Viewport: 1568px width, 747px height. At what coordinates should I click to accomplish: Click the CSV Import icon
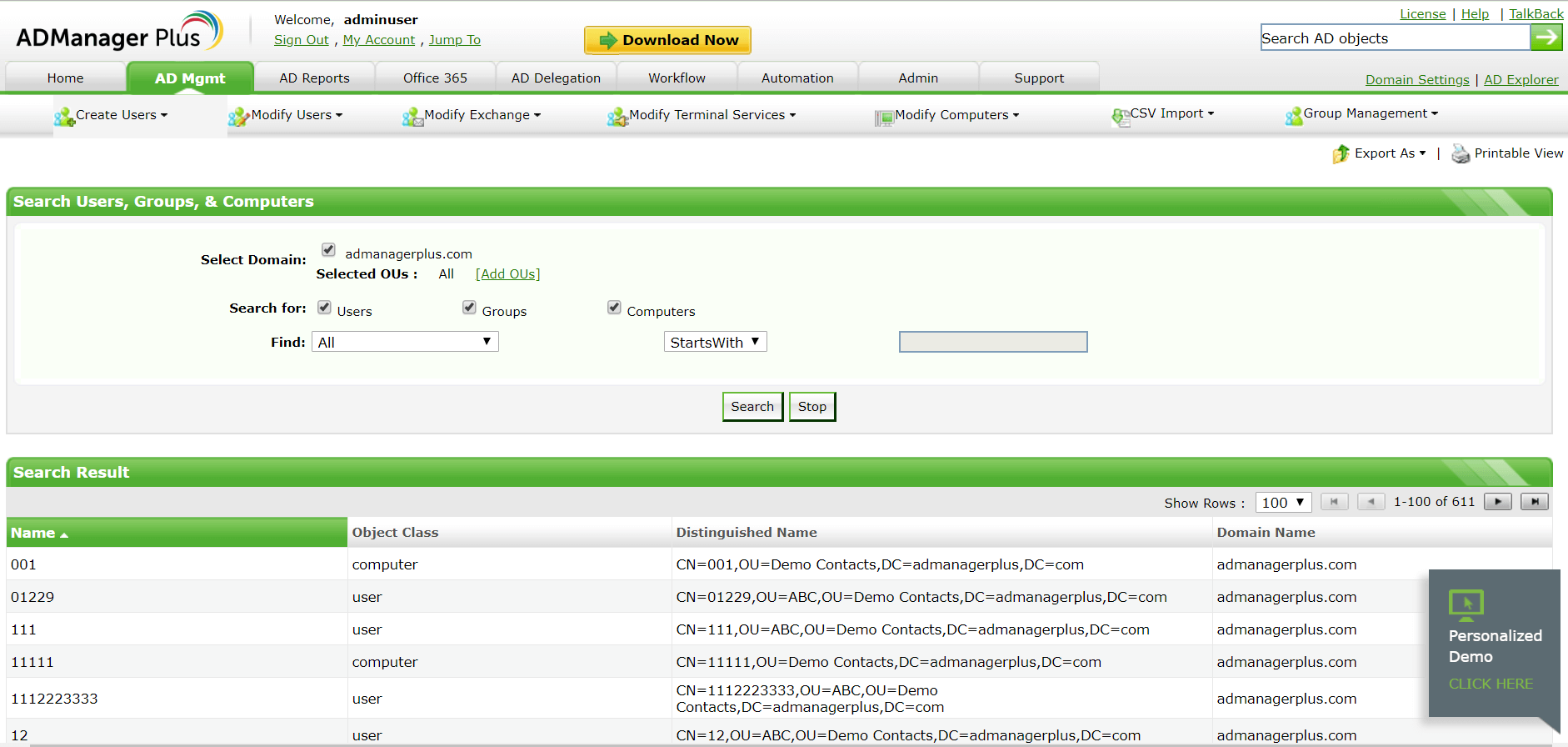[1120, 117]
